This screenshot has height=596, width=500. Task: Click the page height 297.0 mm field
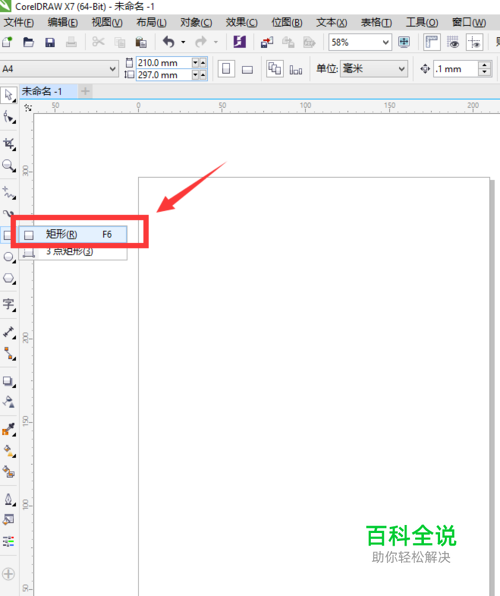point(163,75)
